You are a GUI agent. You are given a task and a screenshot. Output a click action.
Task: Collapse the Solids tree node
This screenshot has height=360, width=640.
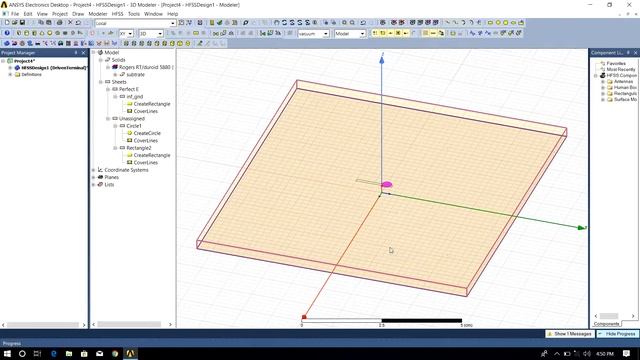point(101,60)
